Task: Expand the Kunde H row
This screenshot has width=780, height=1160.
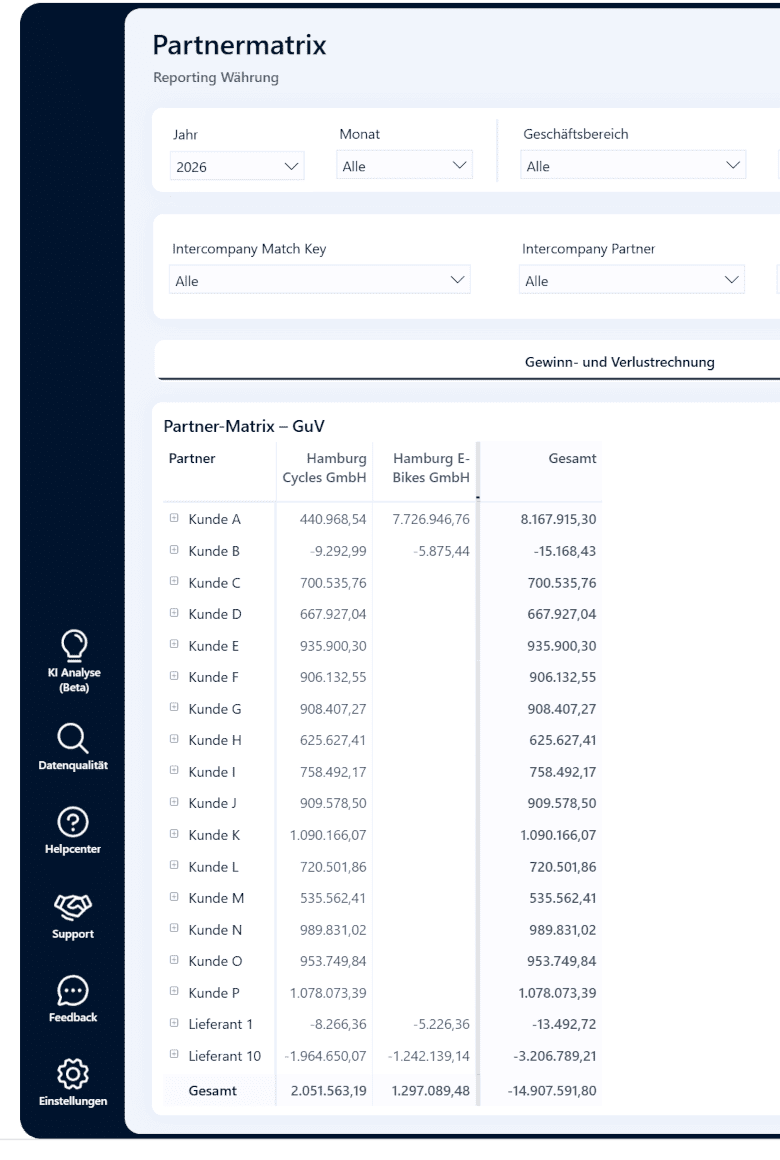Action: [174, 739]
